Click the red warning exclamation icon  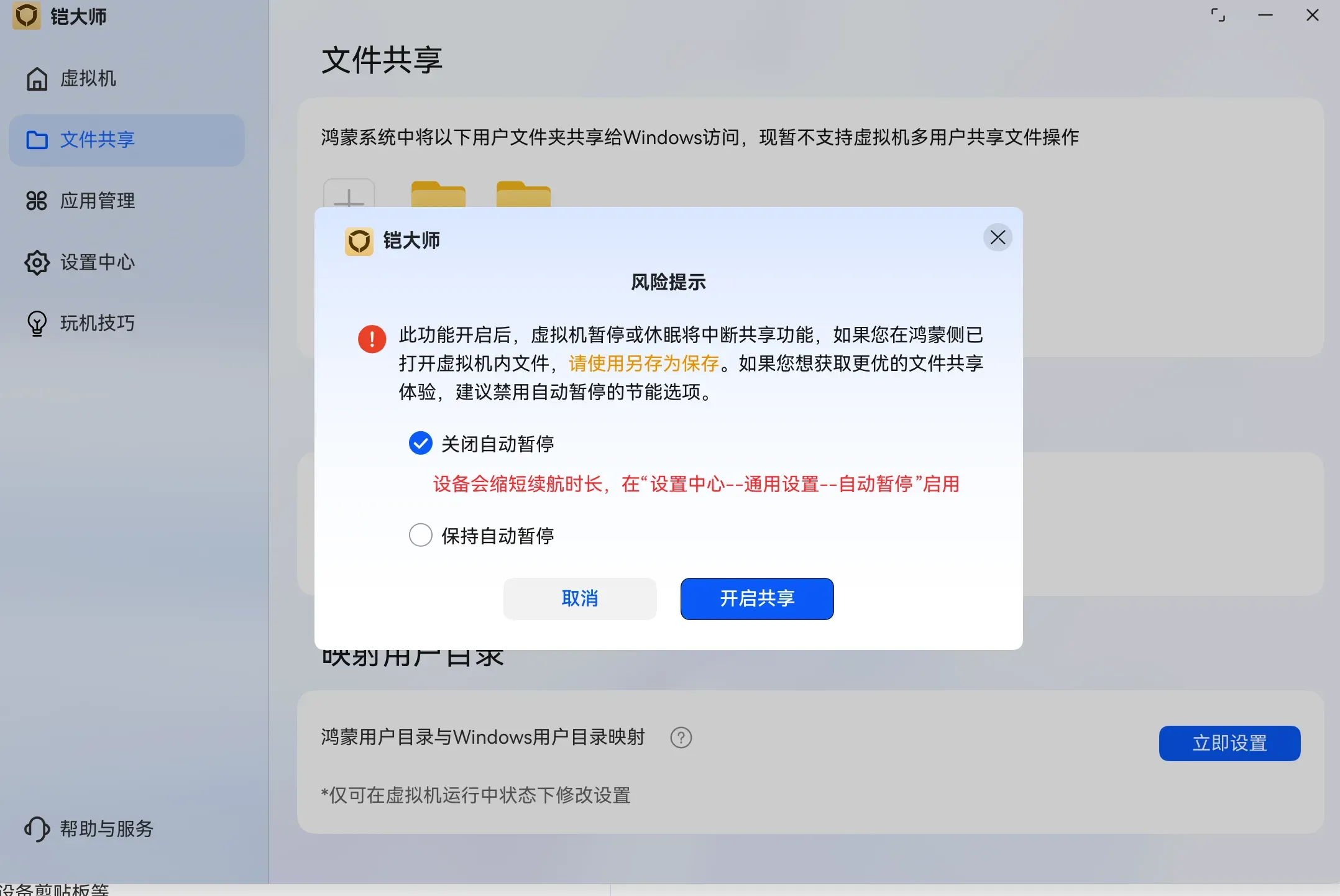(372, 339)
